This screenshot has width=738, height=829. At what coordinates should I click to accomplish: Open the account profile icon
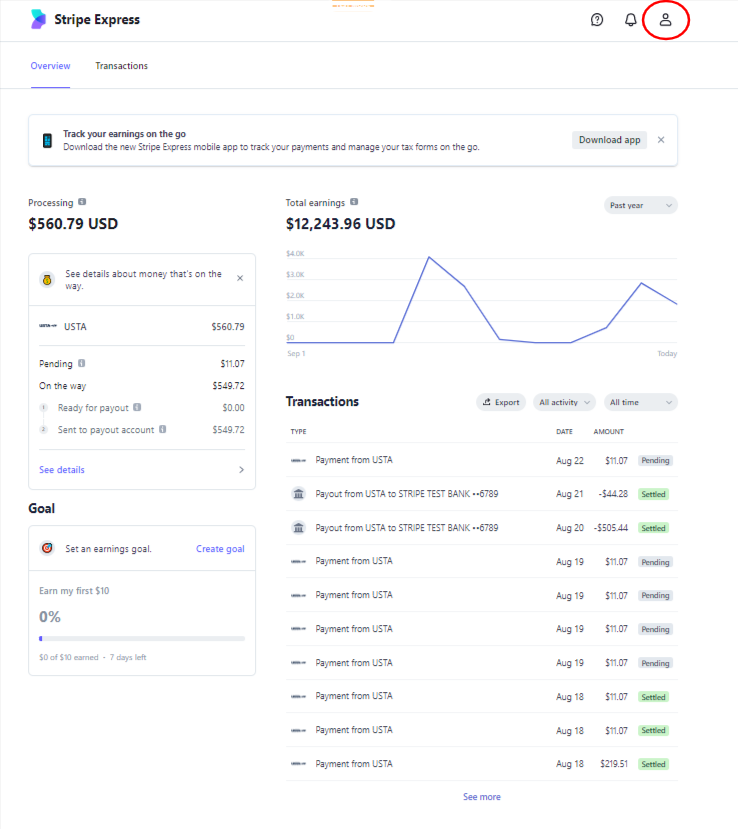665,20
